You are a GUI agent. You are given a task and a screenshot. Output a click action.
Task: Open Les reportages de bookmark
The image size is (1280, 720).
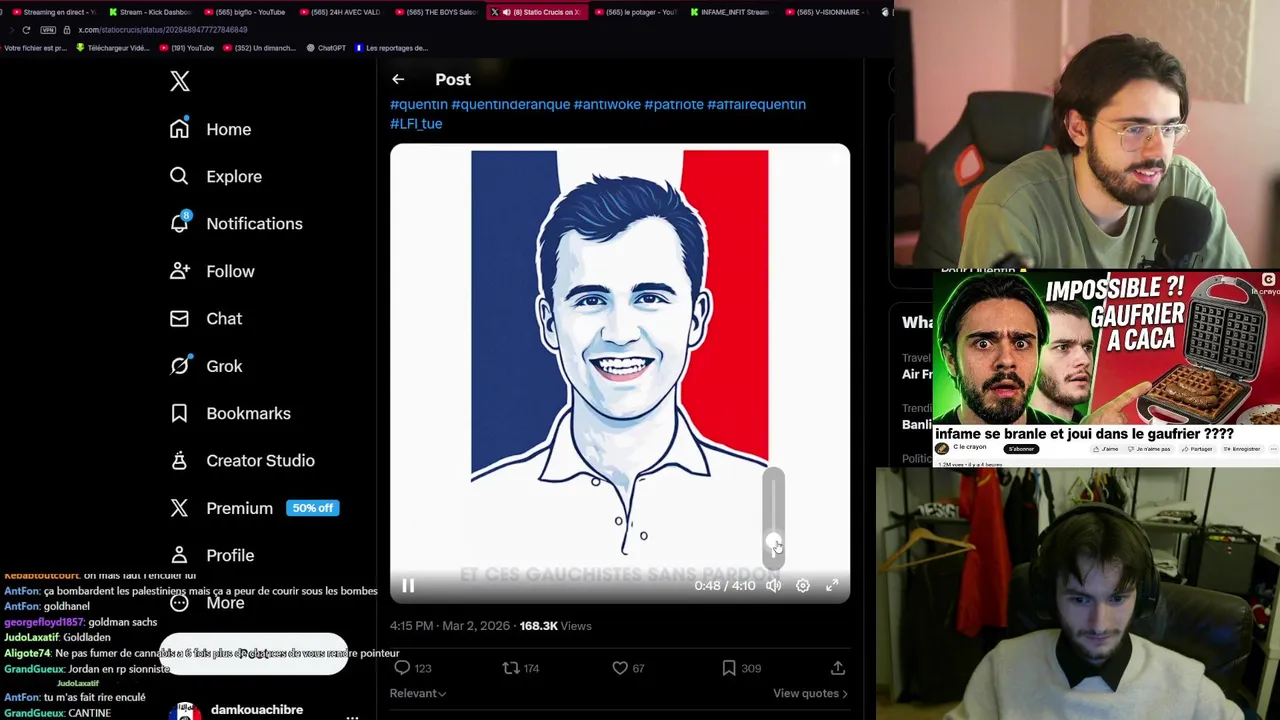[x=392, y=48]
